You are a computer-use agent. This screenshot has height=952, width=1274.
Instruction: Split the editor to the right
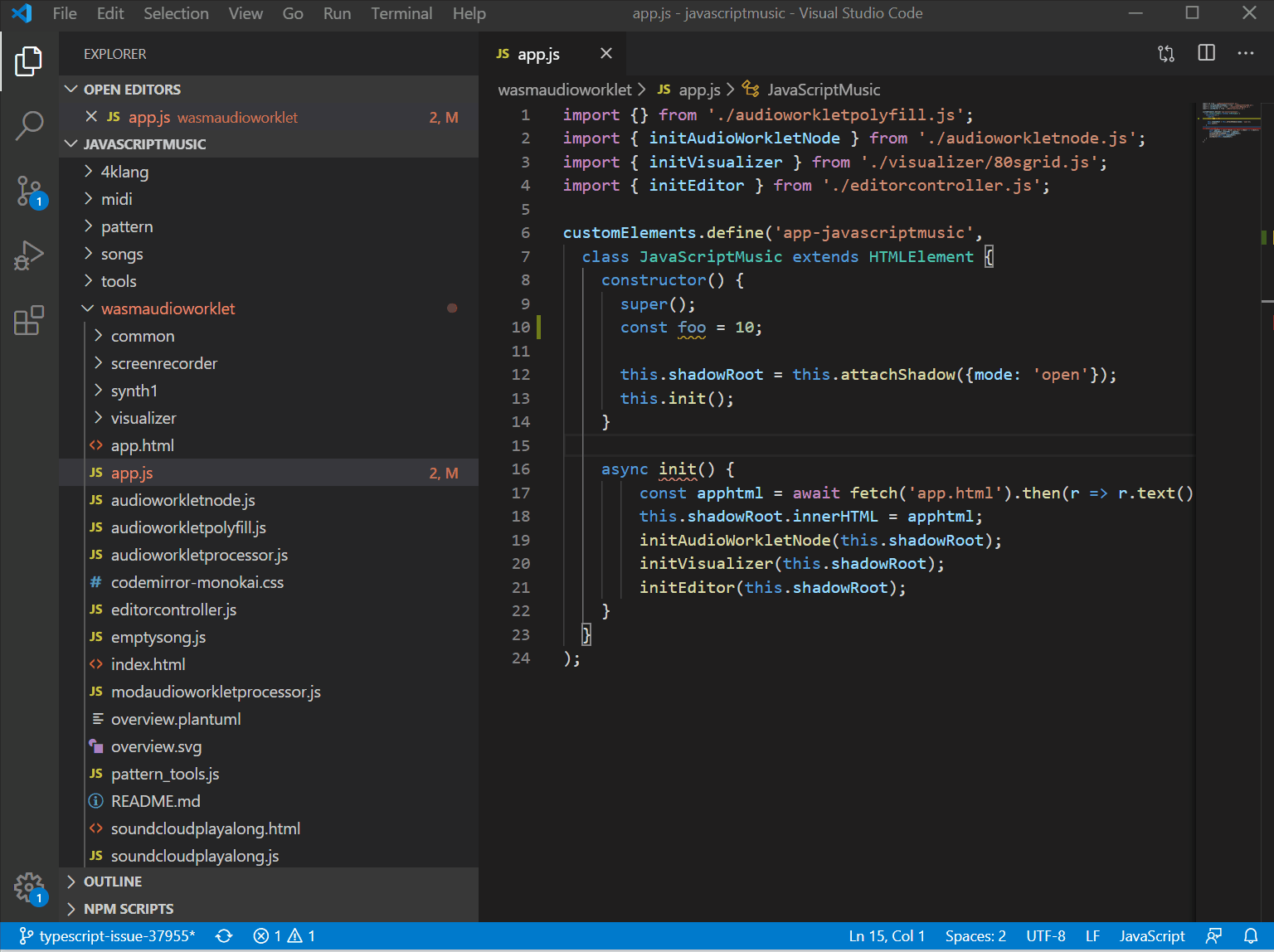click(1207, 53)
